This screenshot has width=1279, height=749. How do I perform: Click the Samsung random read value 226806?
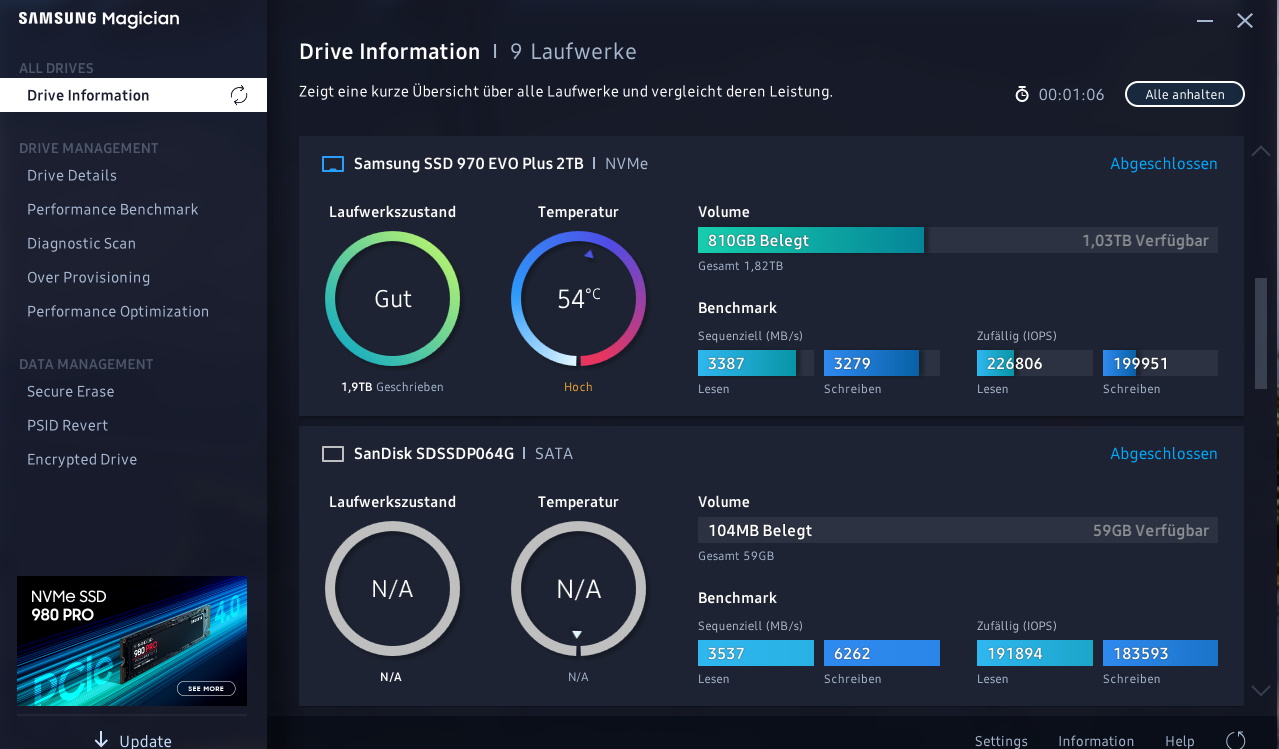tap(1034, 363)
